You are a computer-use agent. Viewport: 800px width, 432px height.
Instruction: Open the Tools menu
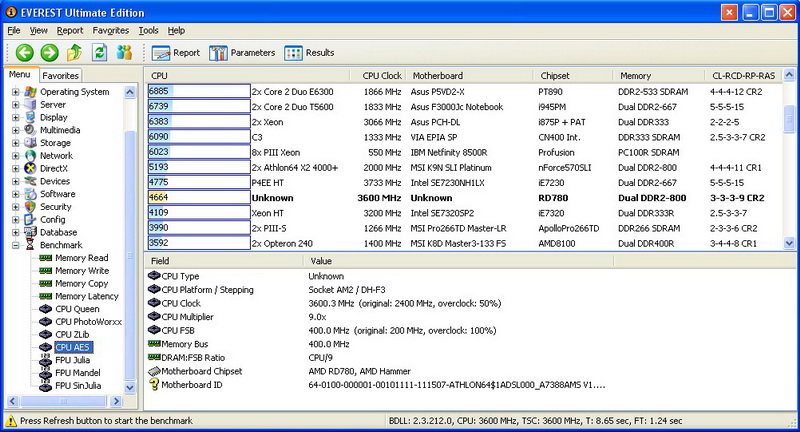pyautogui.click(x=148, y=31)
